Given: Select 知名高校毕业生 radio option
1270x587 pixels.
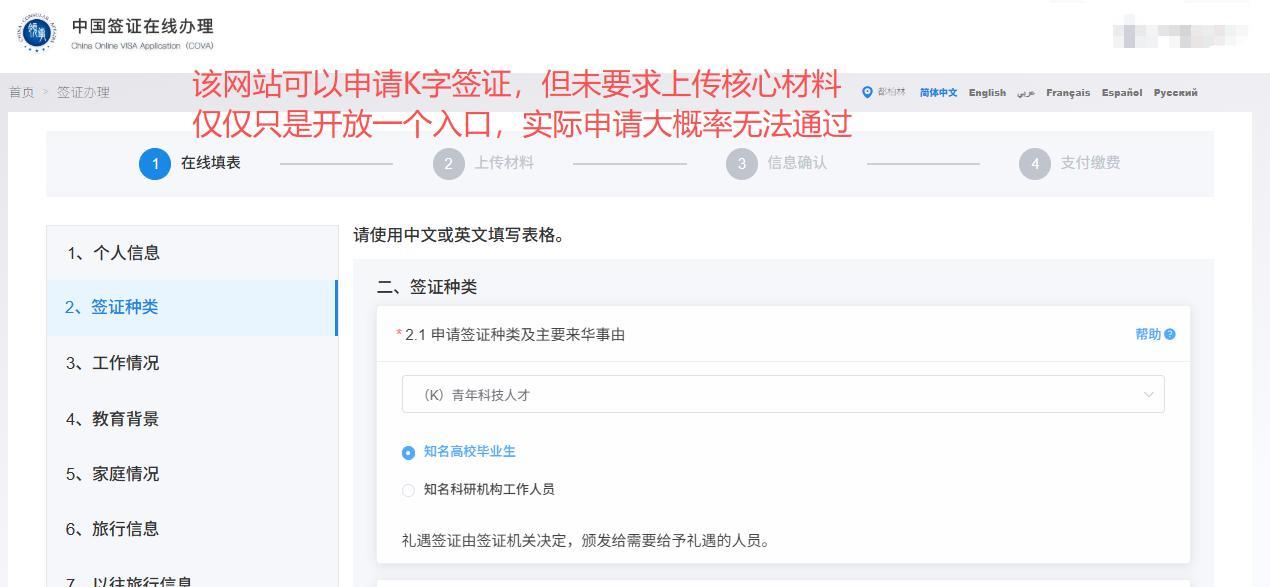Looking at the screenshot, I should pos(408,453).
